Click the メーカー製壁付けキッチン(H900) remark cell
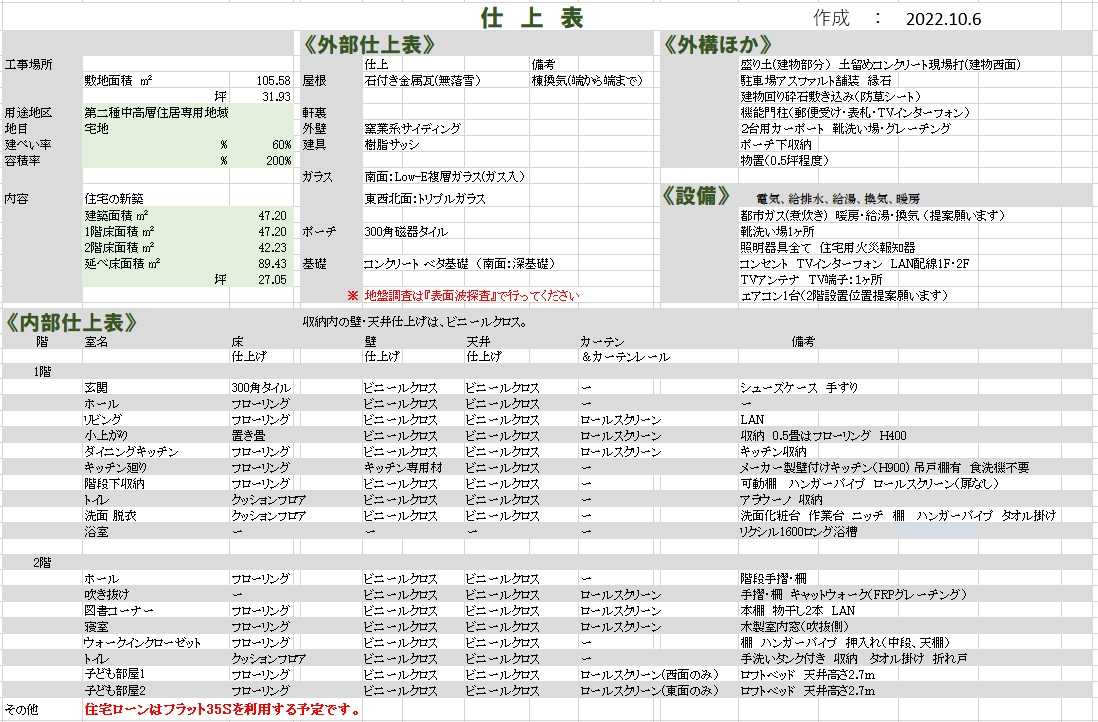This screenshot has height=722, width=1098. pos(884,468)
